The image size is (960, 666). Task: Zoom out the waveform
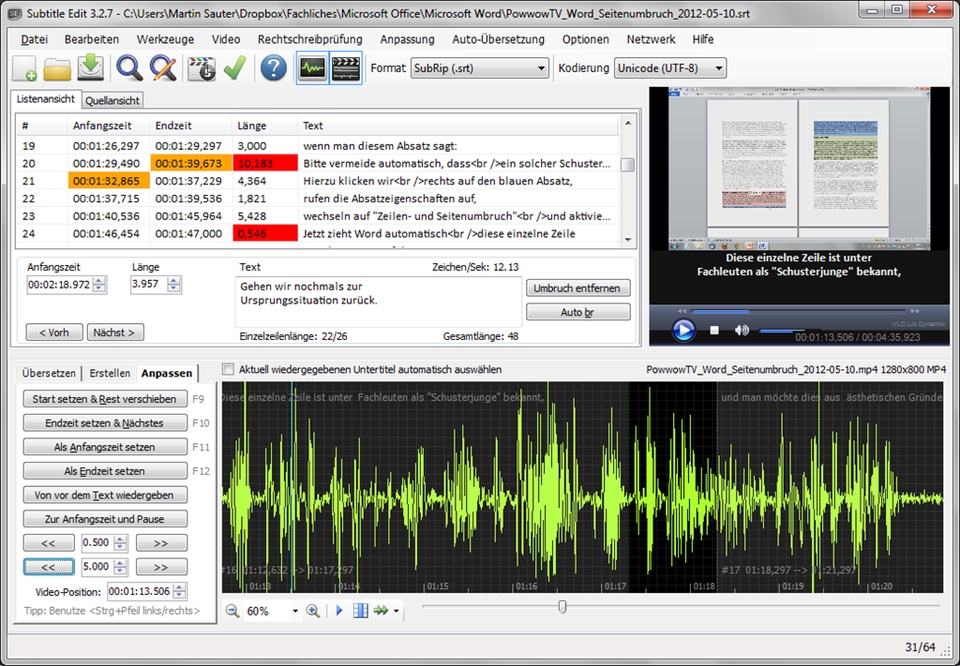point(232,611)
